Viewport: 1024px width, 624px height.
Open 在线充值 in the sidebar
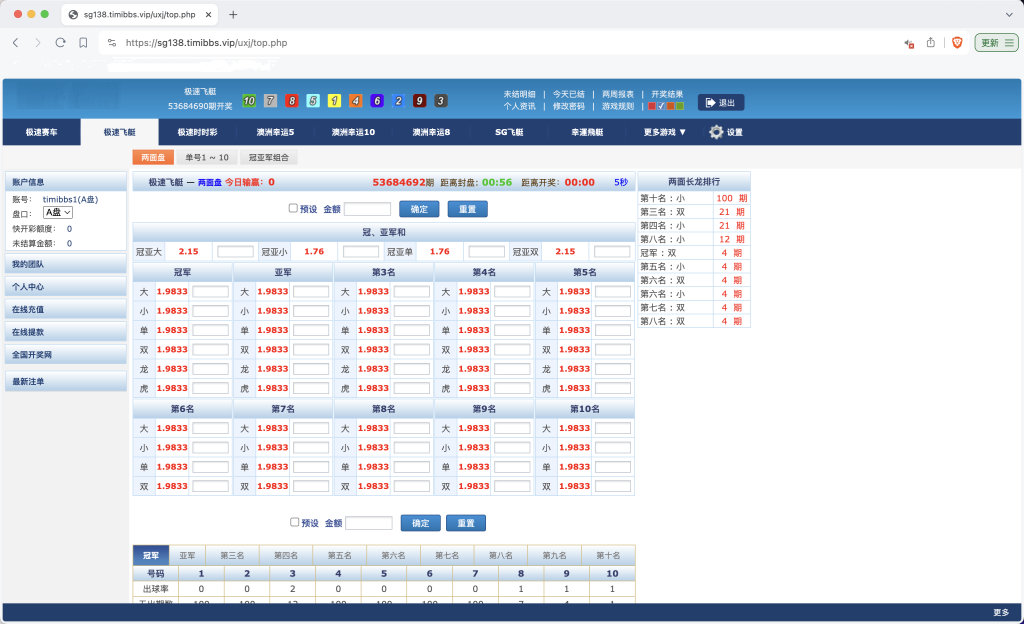(x=28, y=309)
